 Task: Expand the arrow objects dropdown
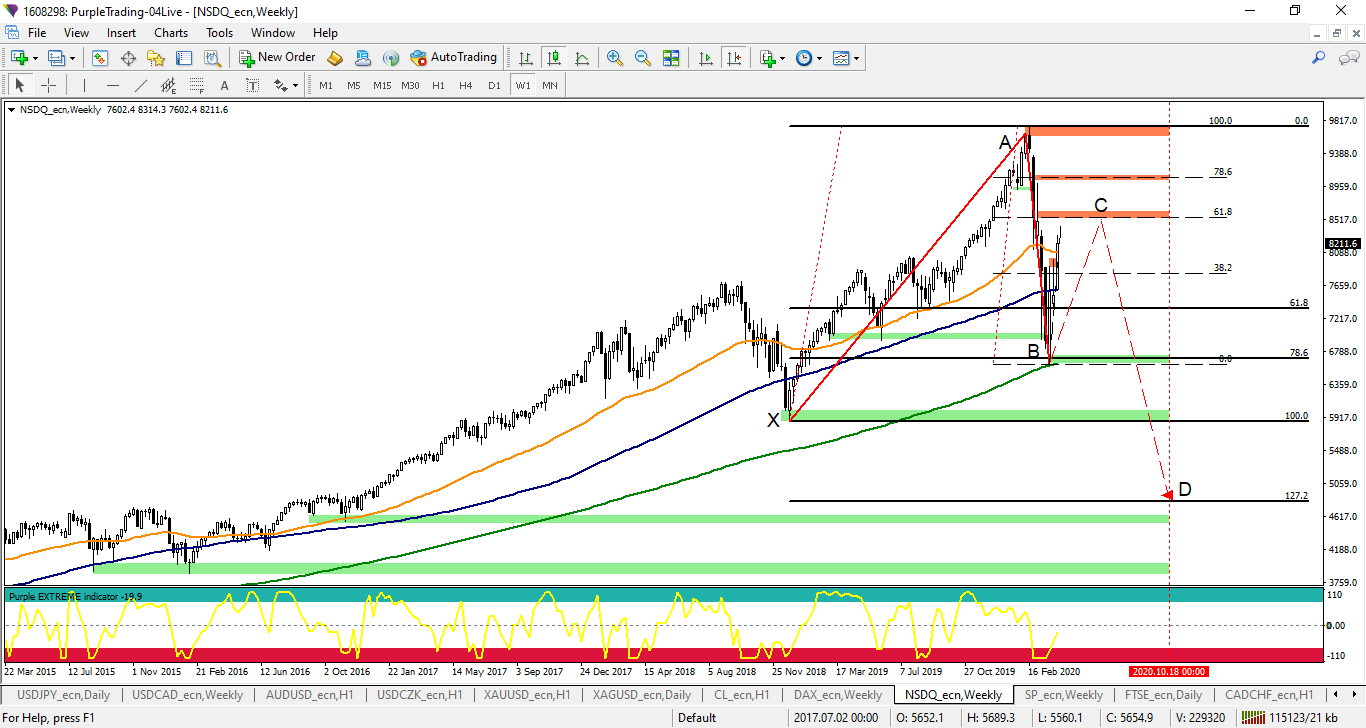[295, 85]
